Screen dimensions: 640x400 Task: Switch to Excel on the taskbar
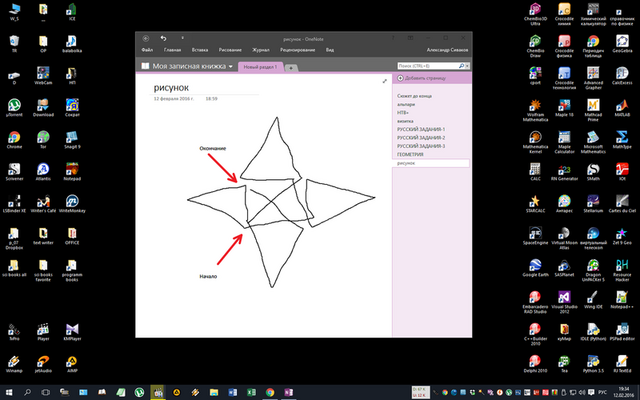251,392
